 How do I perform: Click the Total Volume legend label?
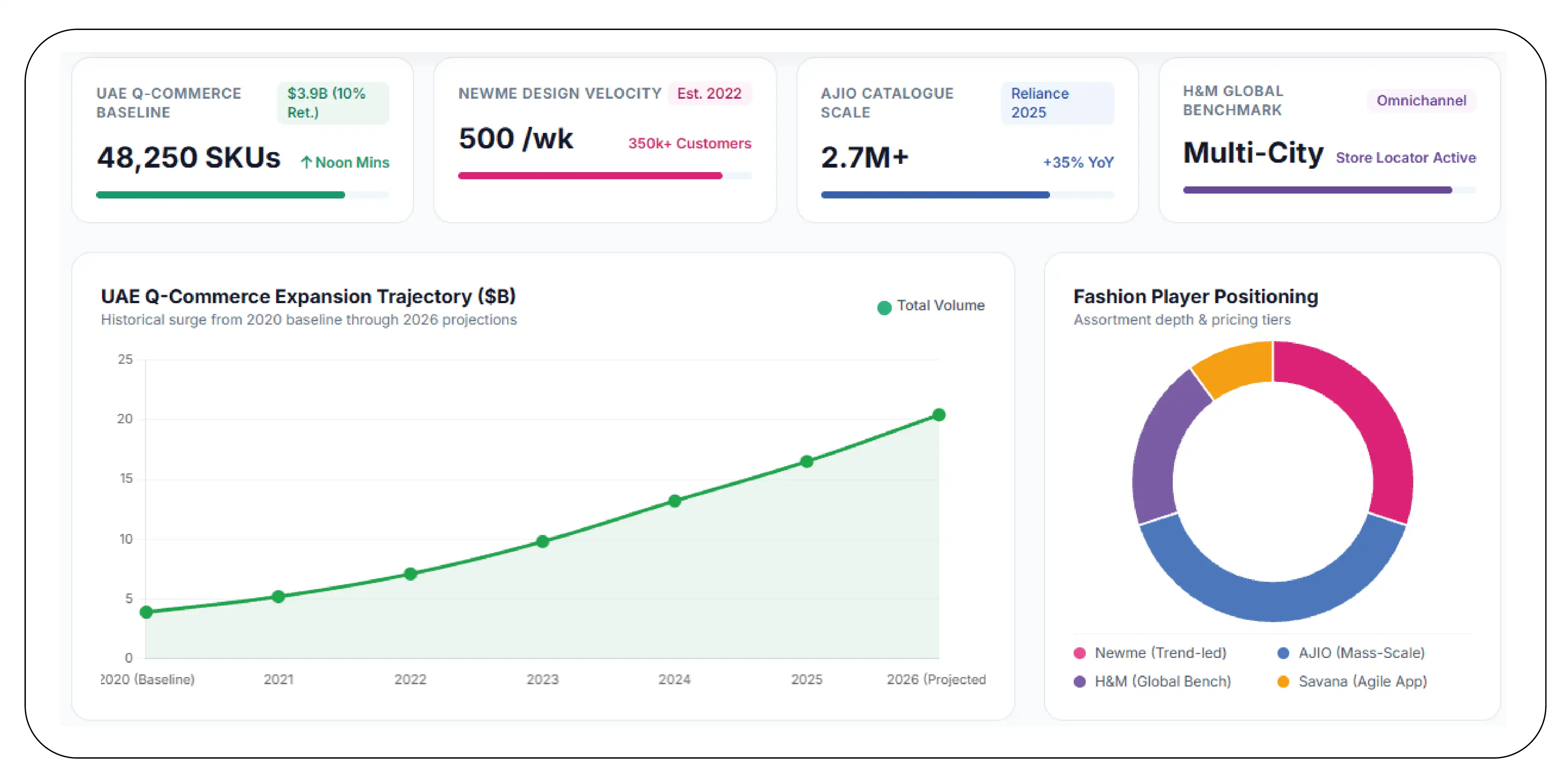[x=940, y=305]
